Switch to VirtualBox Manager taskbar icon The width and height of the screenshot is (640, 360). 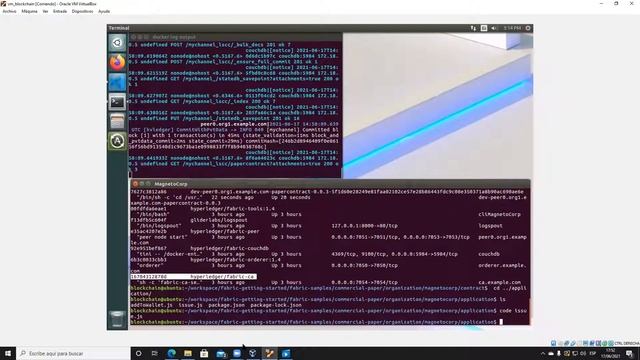(253, 353)
